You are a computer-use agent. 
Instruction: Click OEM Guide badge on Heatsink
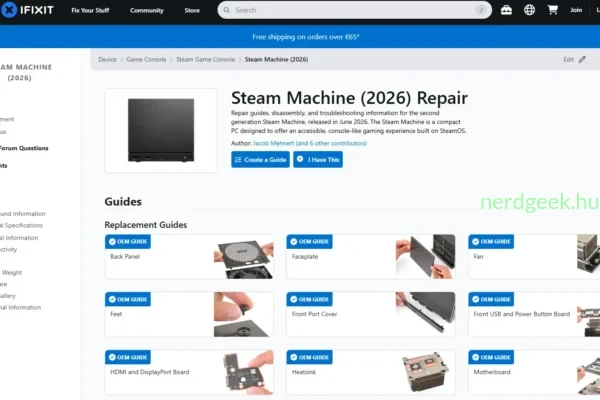click(x=310, y=357)
